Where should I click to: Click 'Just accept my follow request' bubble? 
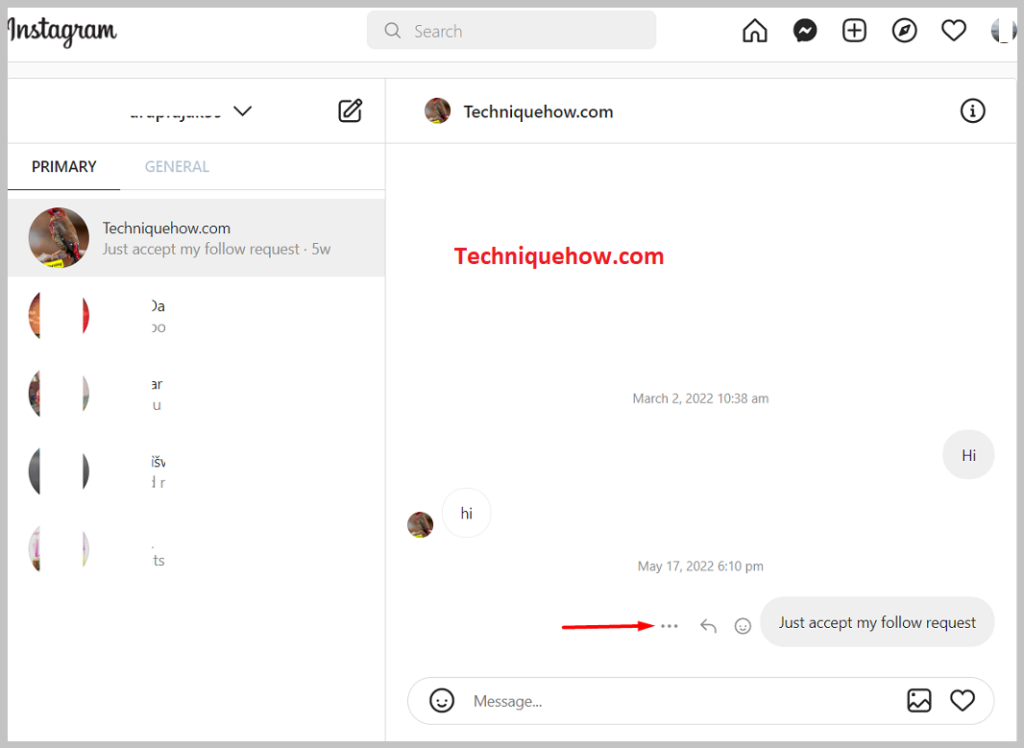point(877,622)
